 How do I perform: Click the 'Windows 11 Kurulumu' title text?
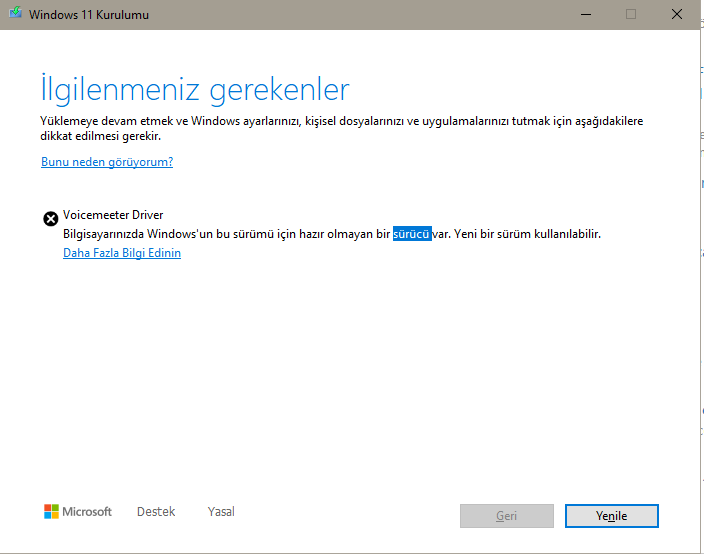click(x=89, y=15)
